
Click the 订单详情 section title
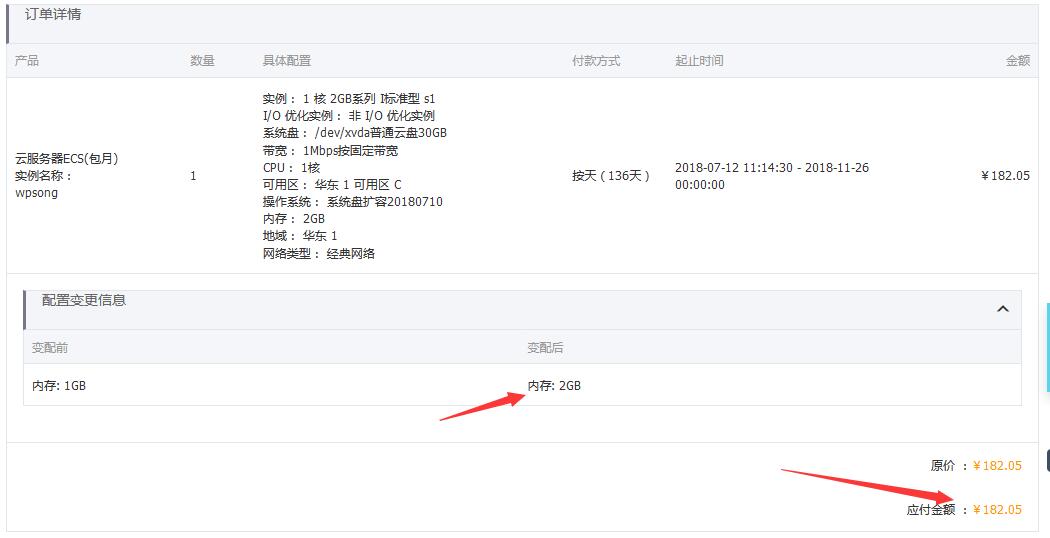(x=53, y=14)
